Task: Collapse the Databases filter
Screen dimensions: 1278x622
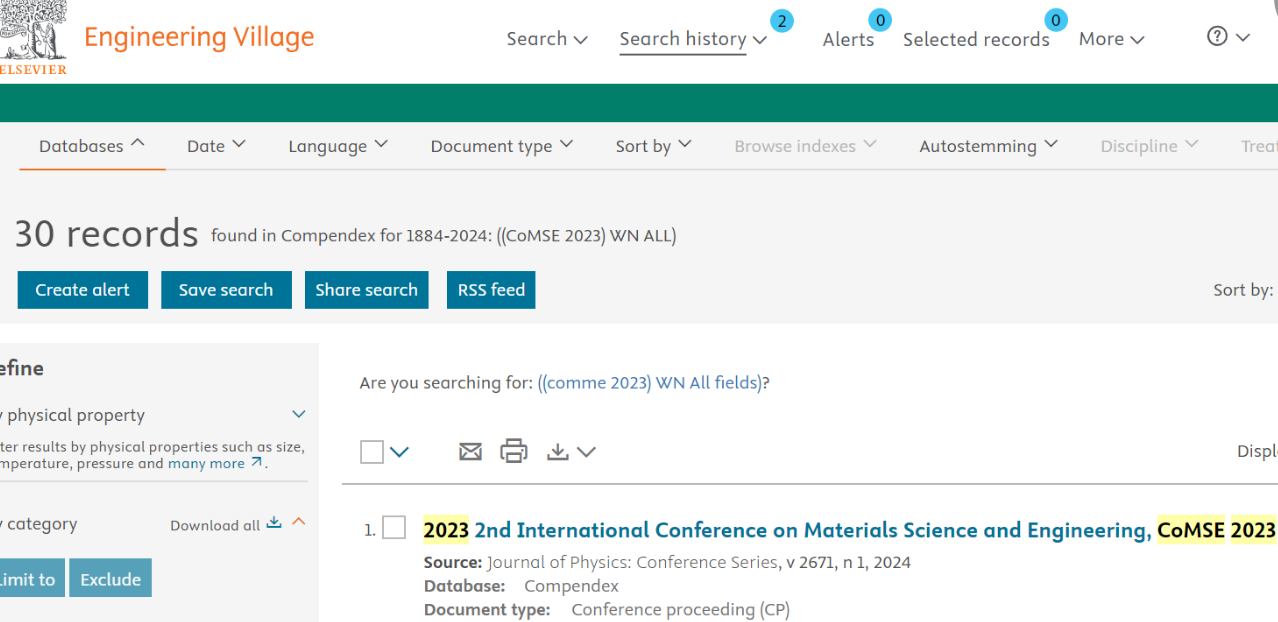Action: [92, 146]
